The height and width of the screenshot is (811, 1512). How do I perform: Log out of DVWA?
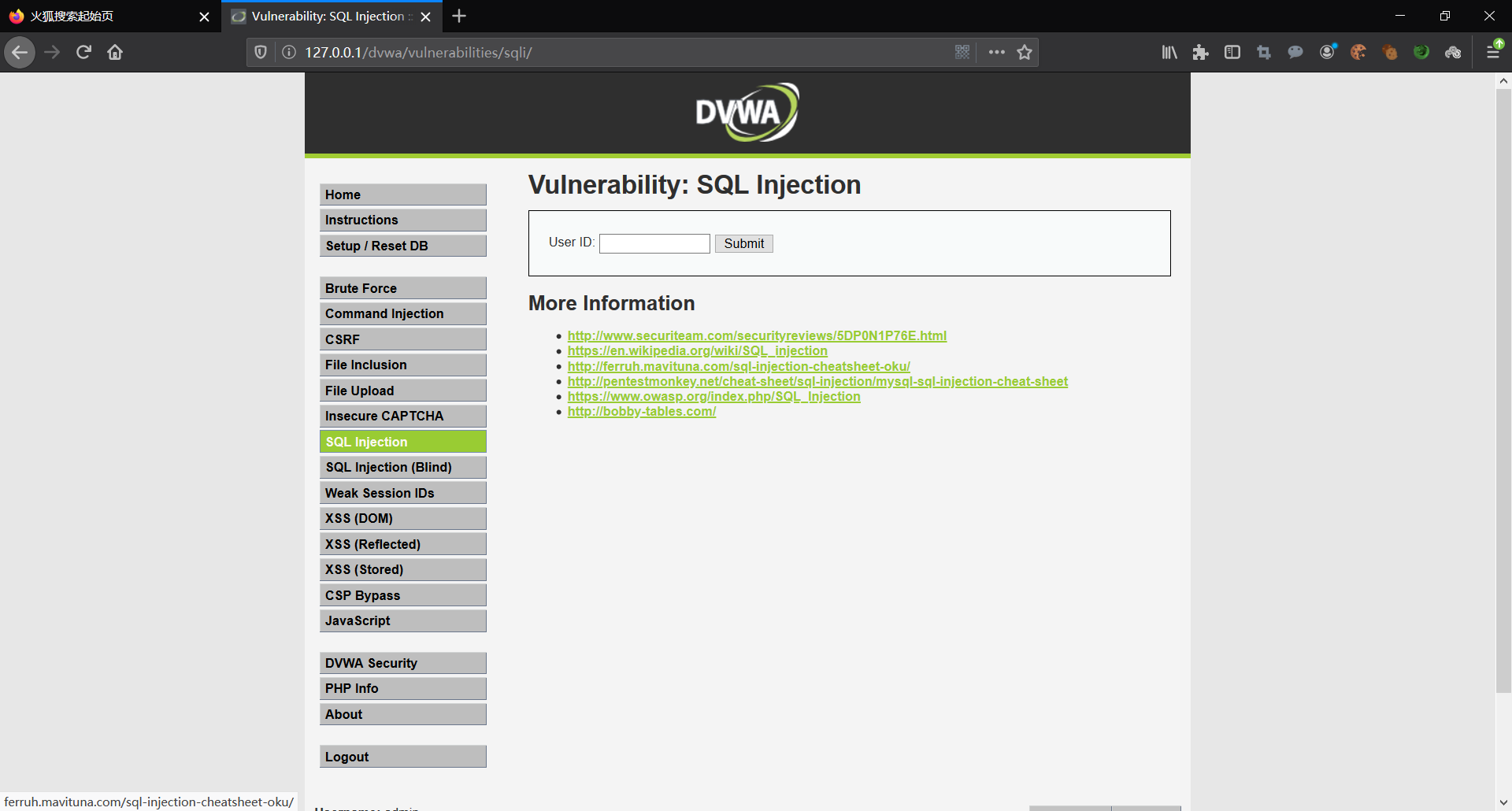coord(403,757)
